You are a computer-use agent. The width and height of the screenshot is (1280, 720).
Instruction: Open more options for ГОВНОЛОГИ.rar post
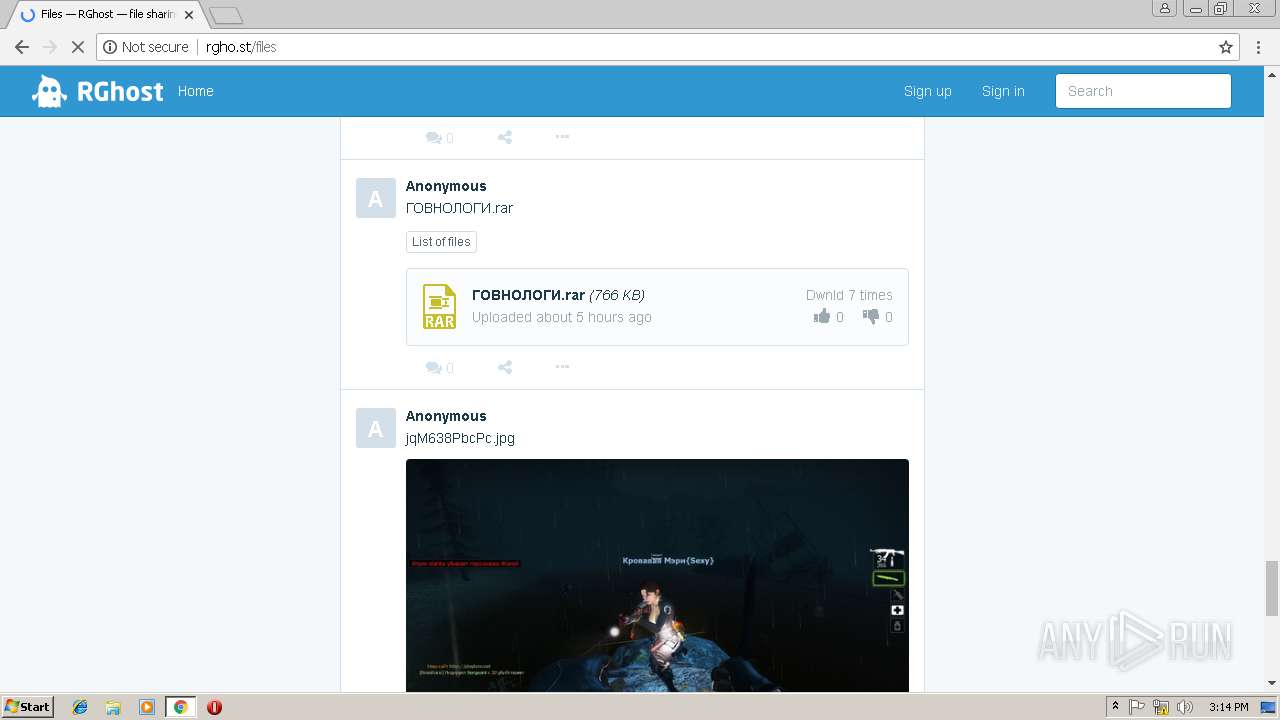(x=562, y=366)
